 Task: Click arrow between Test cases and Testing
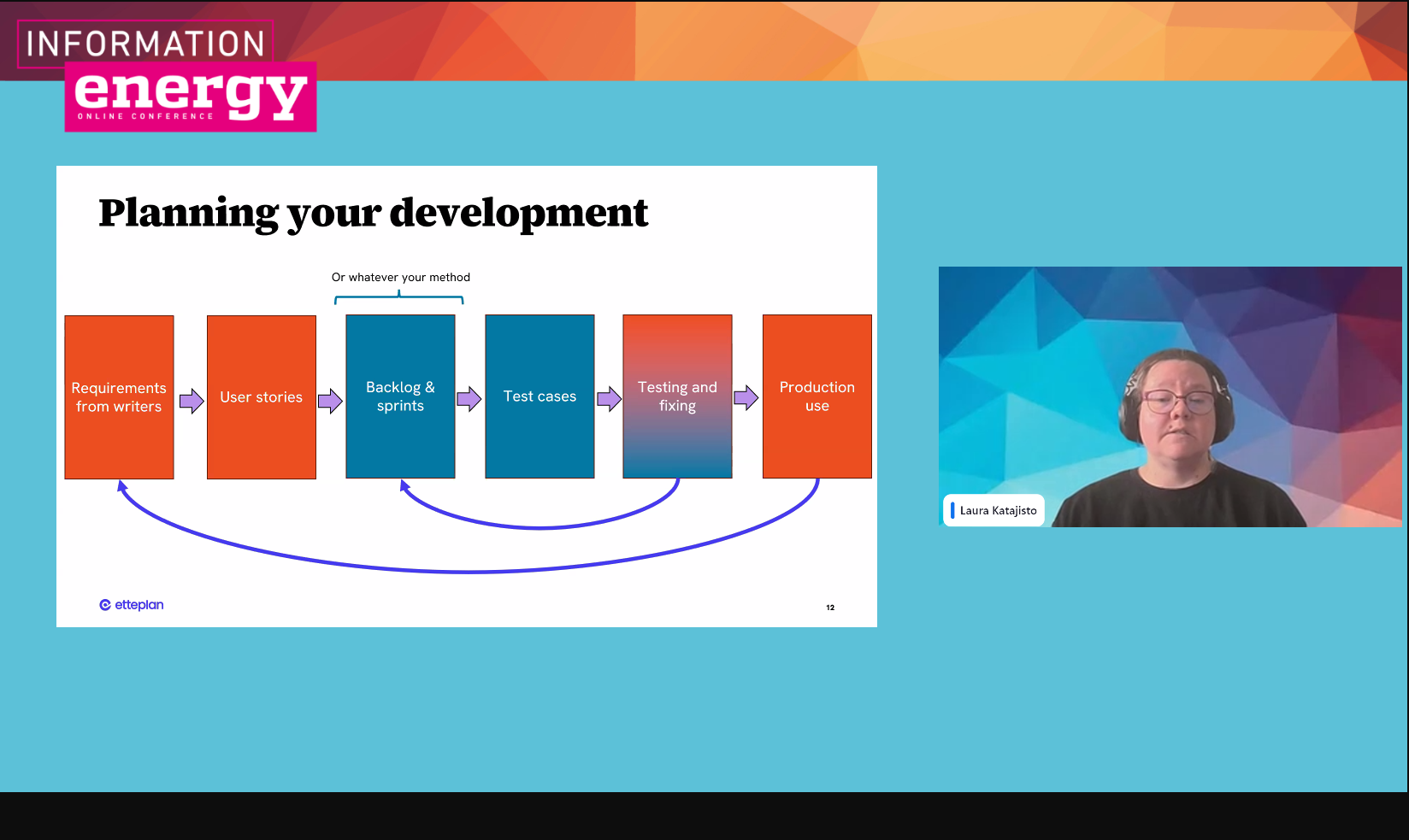pyautogui.click(x=609, y=399)
